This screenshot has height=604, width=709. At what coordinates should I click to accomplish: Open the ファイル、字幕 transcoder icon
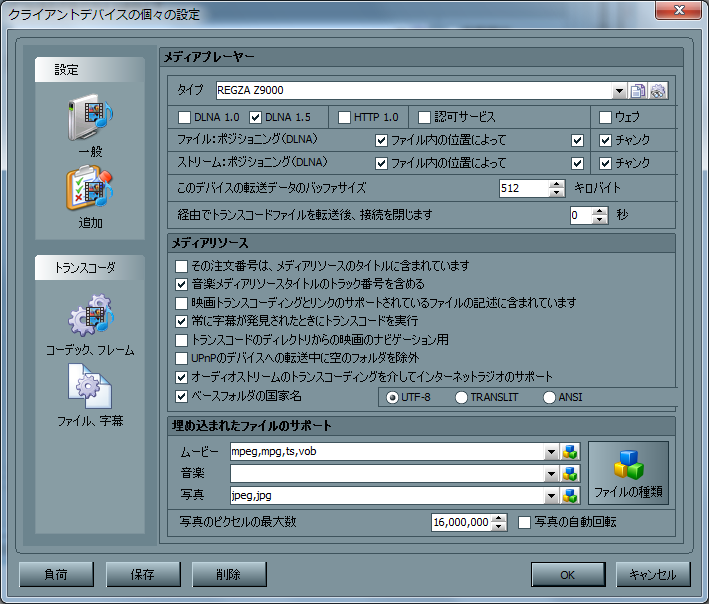point(90,396)
